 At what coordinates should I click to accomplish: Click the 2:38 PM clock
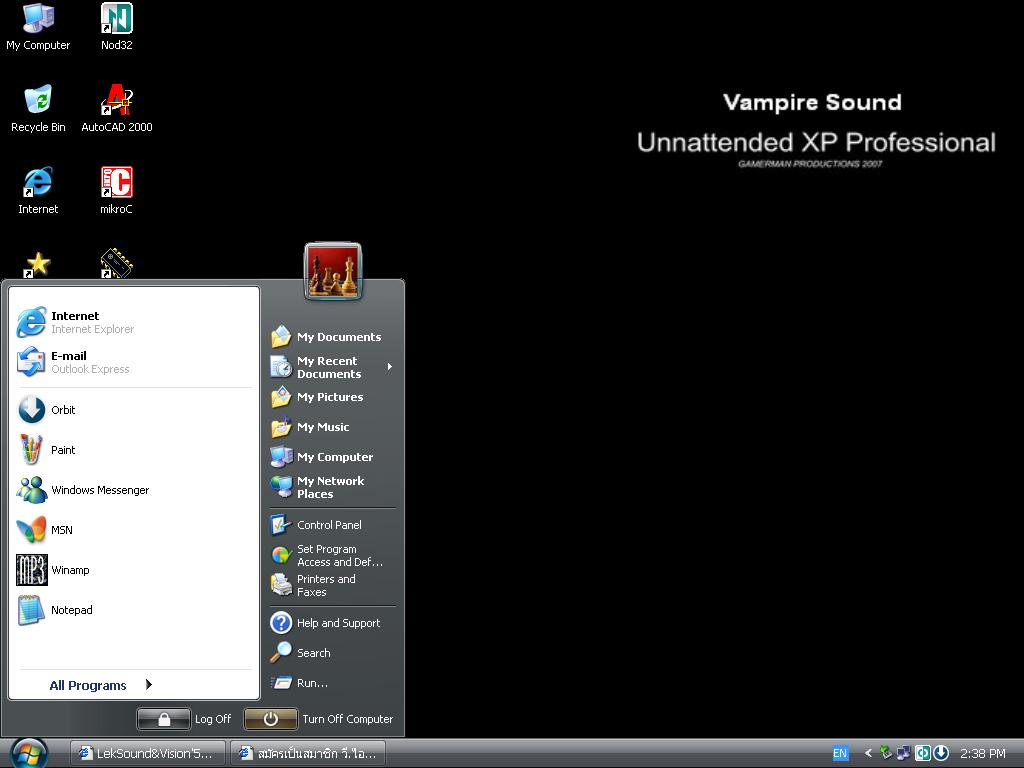pos(982,754)
